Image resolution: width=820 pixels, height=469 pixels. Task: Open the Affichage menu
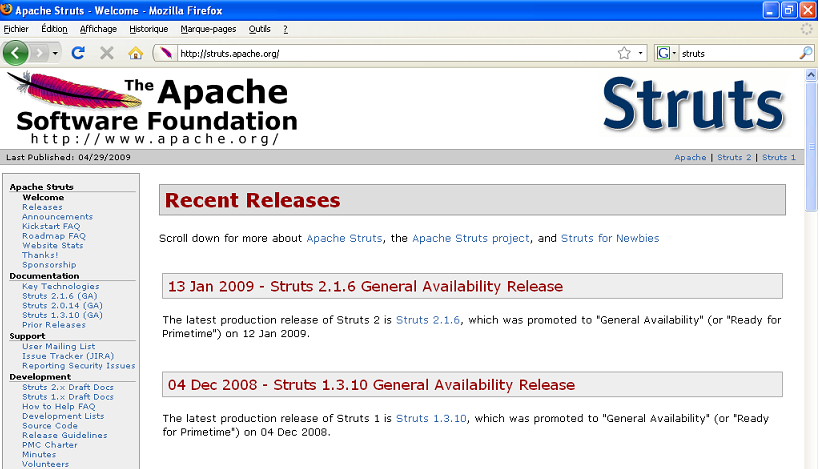coord(98,29)
